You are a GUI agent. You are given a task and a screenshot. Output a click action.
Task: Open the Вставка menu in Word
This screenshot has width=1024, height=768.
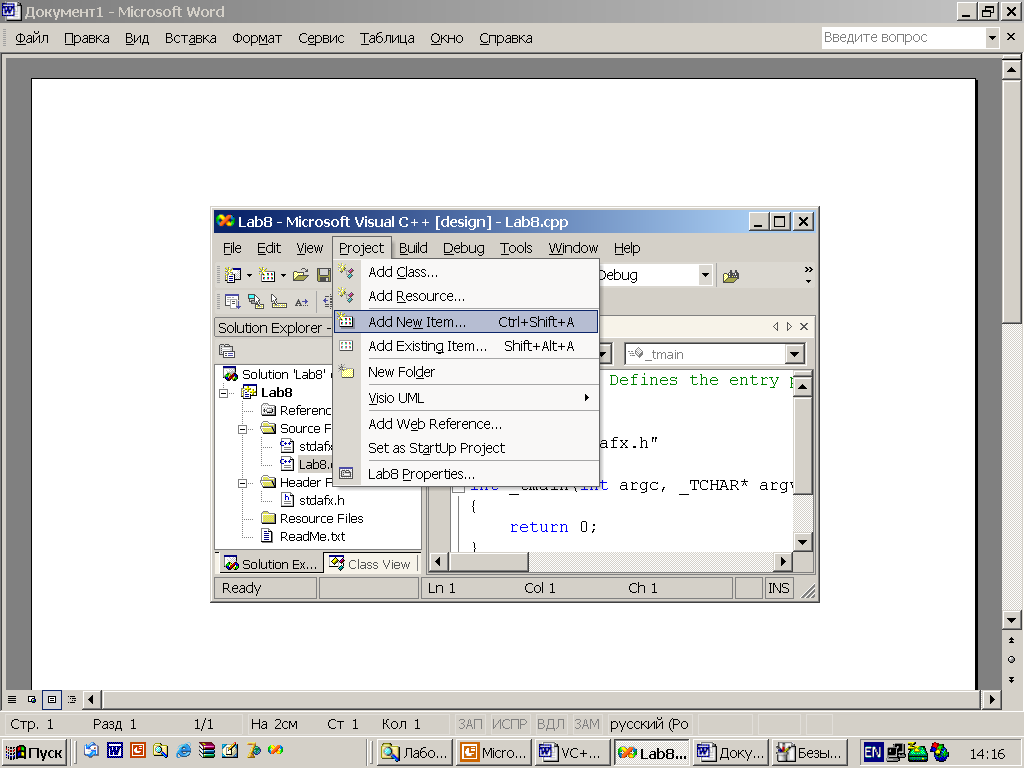(191, 38)
